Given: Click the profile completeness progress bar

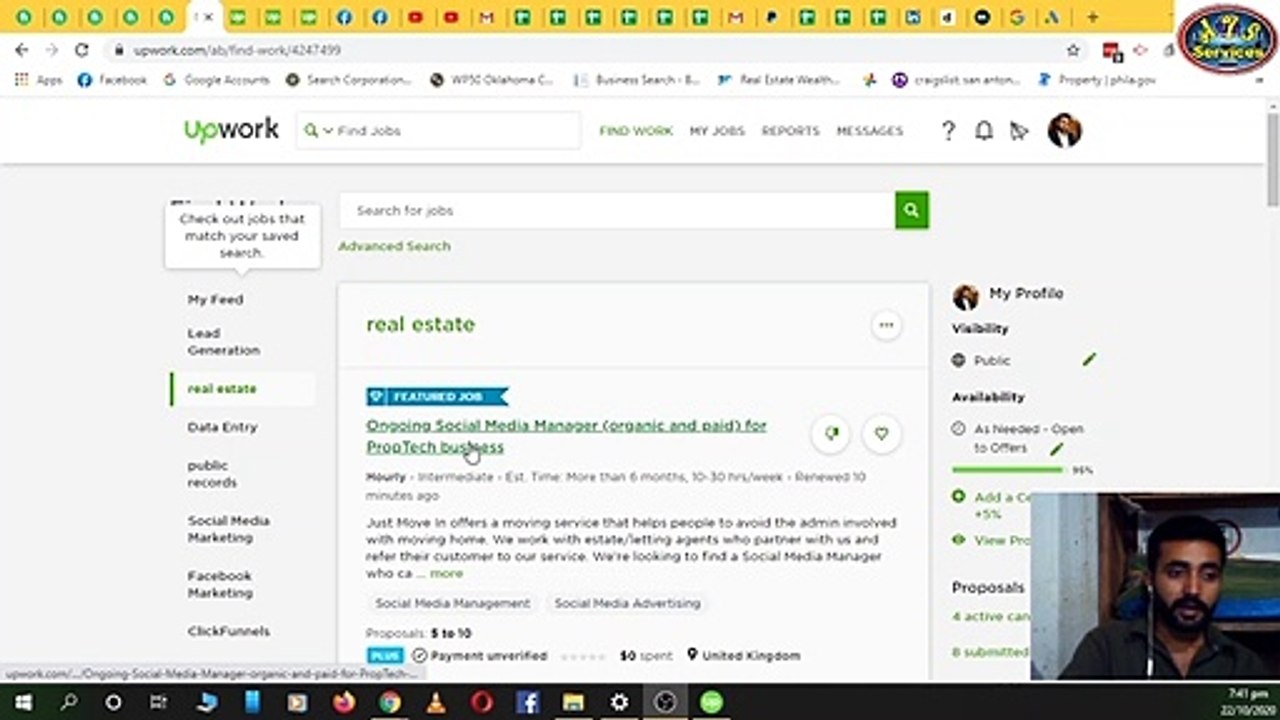Looking at the screenshot, I should (1008, 469).
